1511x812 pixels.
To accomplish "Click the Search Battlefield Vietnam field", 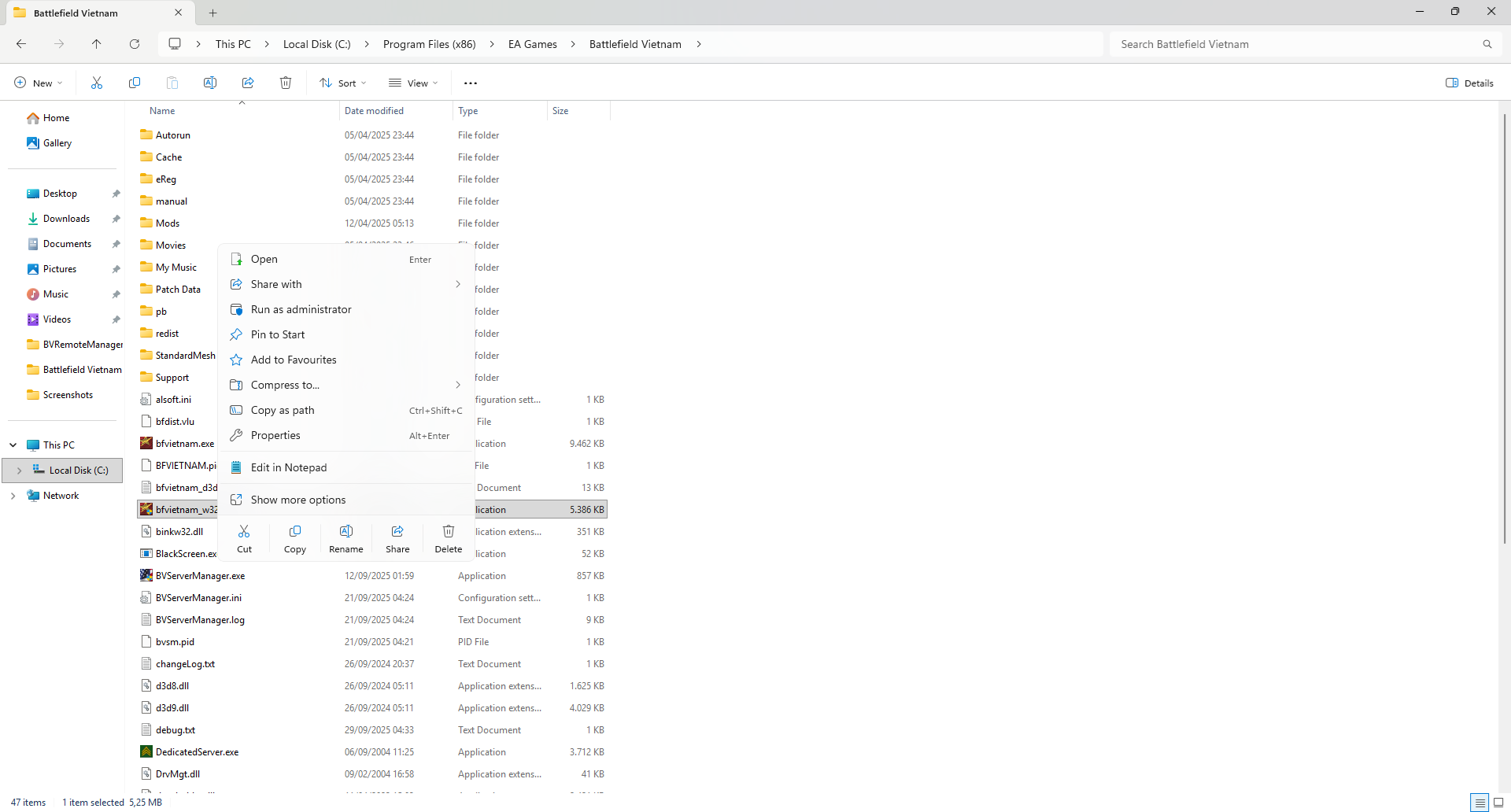I will [x=1299, y=44].
